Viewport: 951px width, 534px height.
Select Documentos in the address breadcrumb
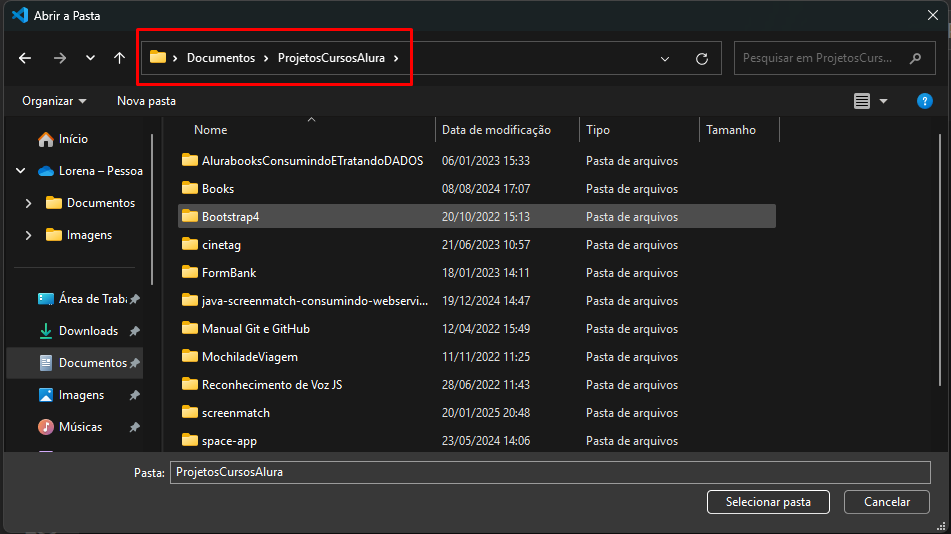click(x=221, y=58)
